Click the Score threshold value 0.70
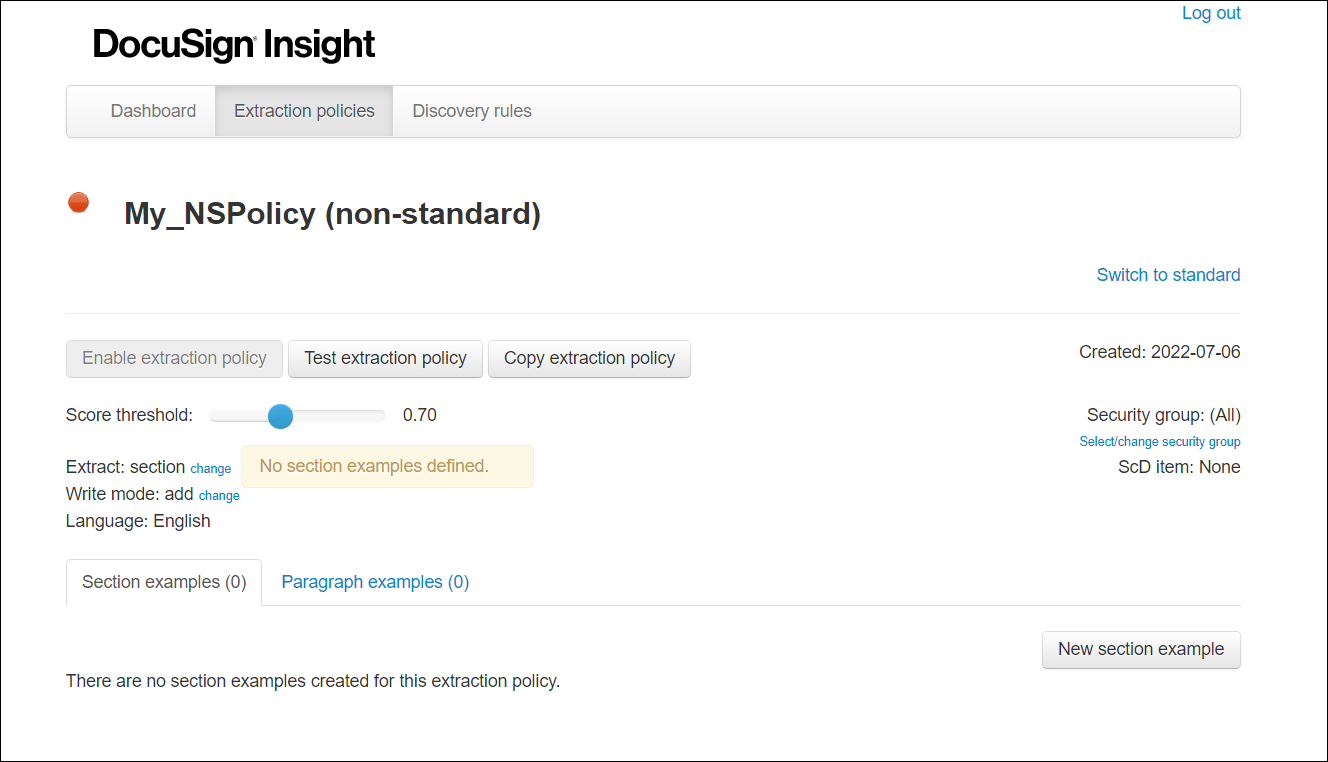 tap(419, 414)
